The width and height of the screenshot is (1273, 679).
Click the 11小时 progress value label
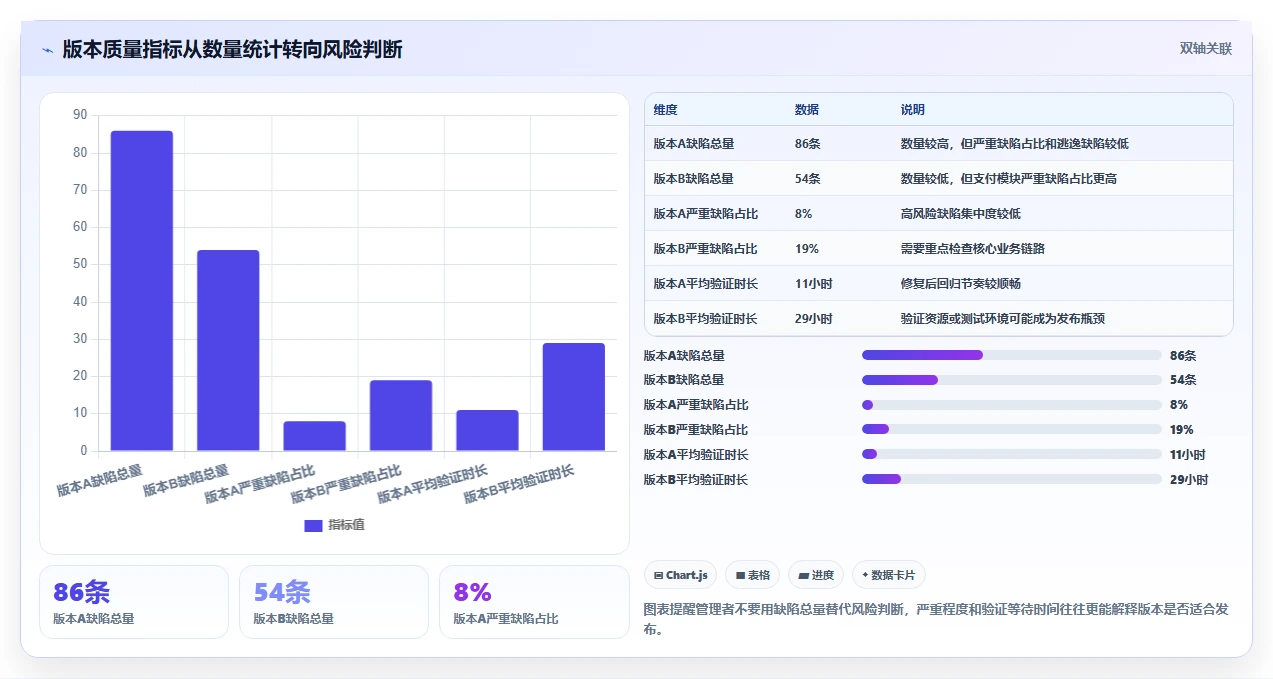pyautogui.click(x=1188, y=455)
